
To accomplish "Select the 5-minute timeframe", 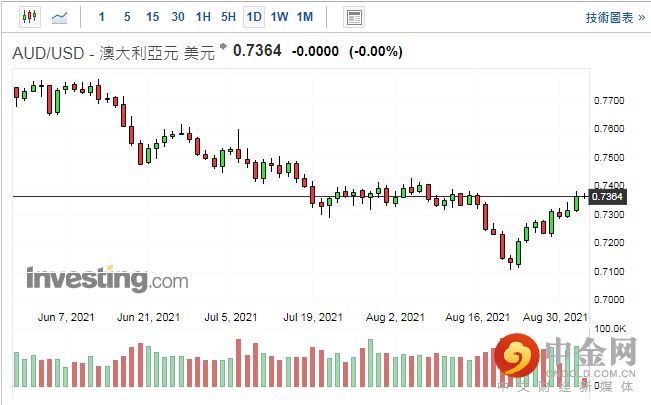I will pyautogui.click(x=126, y=17).
